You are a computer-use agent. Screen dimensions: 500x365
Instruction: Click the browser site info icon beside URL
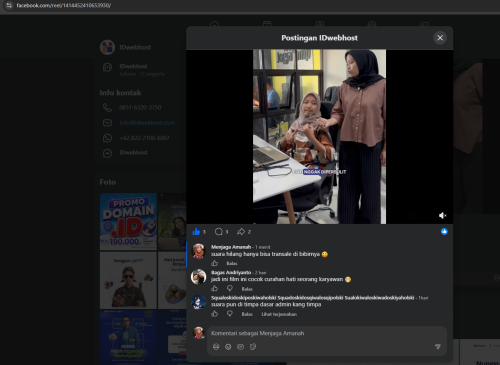[x=9, y=5]
